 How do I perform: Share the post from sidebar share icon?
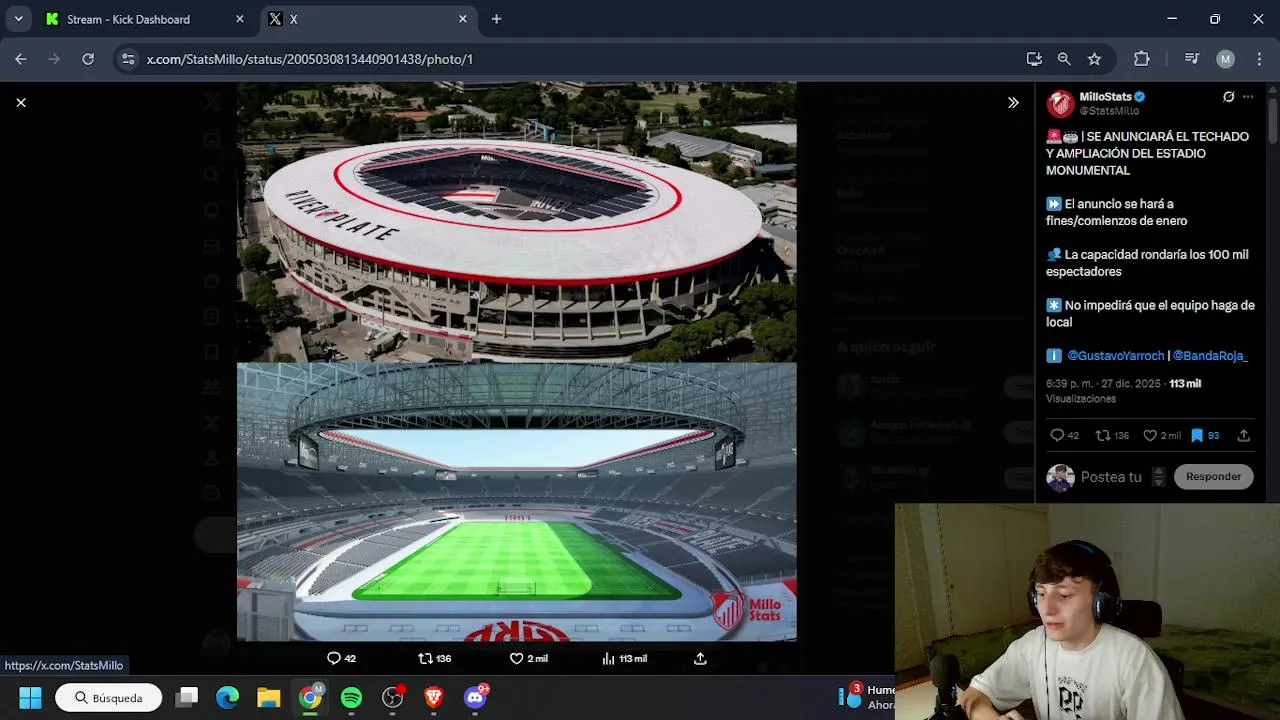[x=1243, y=435]
